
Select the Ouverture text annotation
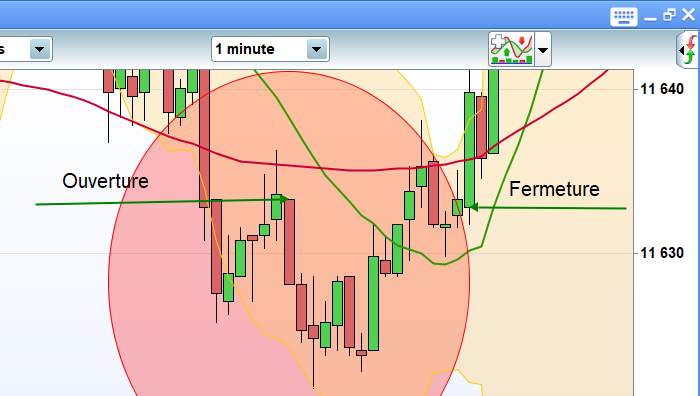(105, 181)
